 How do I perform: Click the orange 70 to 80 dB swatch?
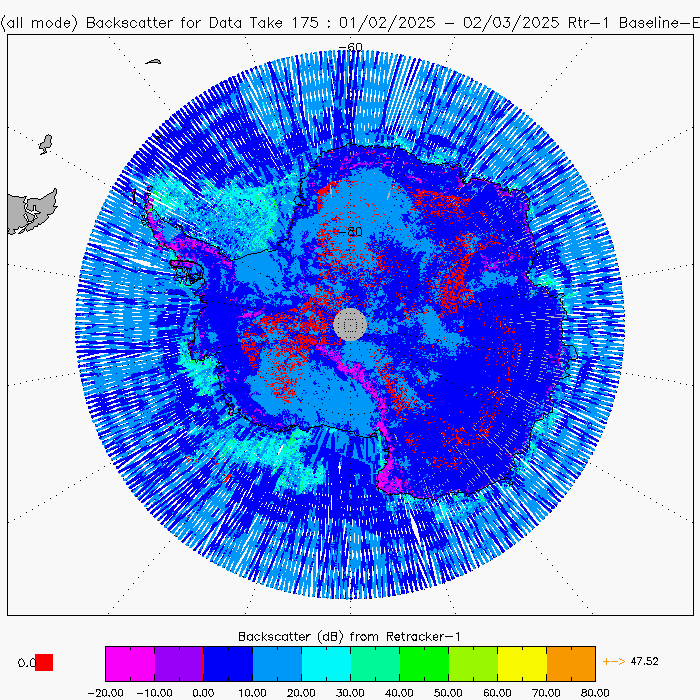(571, 663)
